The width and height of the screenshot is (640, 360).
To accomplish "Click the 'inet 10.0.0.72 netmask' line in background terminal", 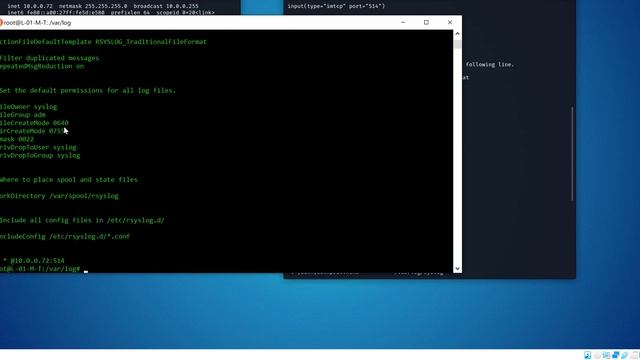I will point(103,6).
